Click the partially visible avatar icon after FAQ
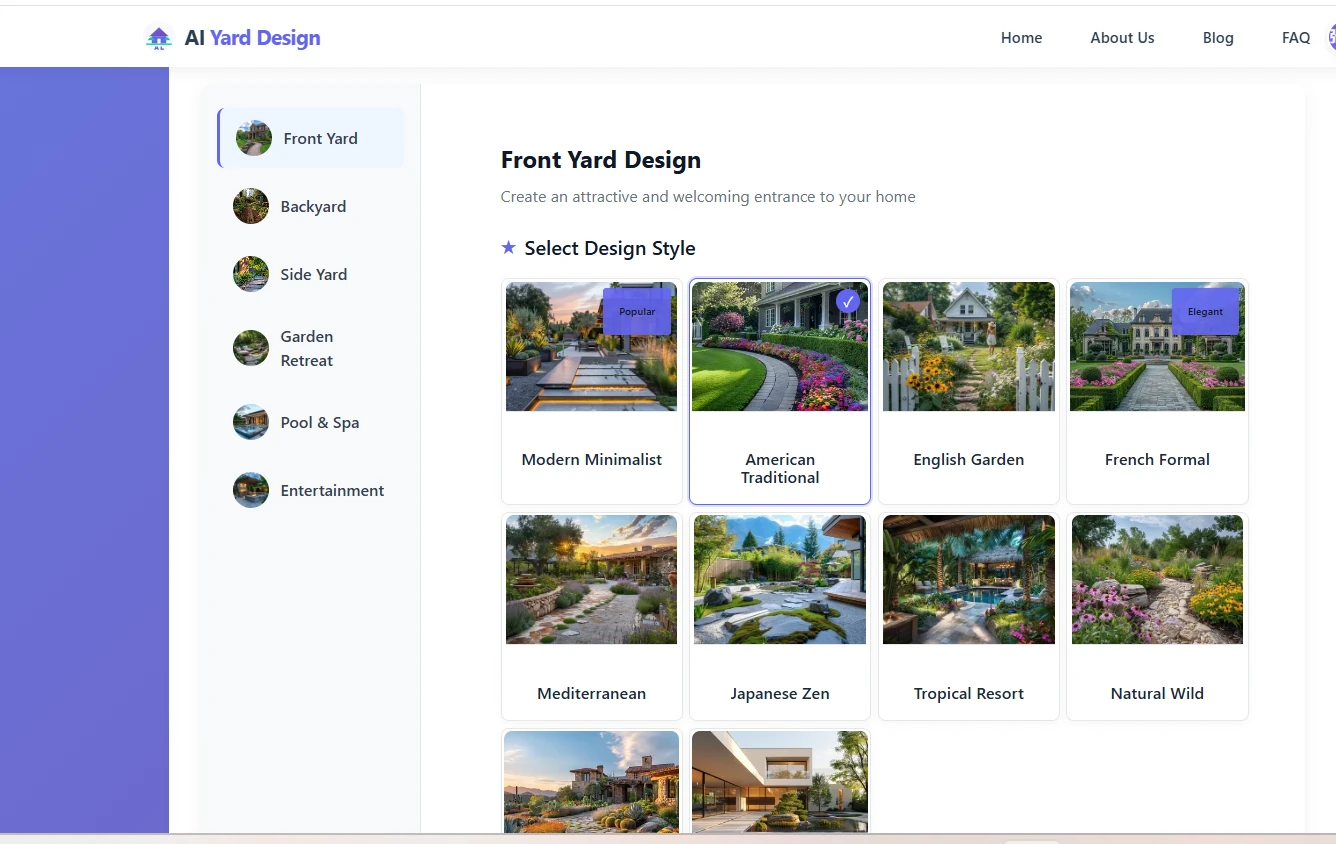Image resolution: width=1336 pixels, height=844 pixels. (1331, 38)
